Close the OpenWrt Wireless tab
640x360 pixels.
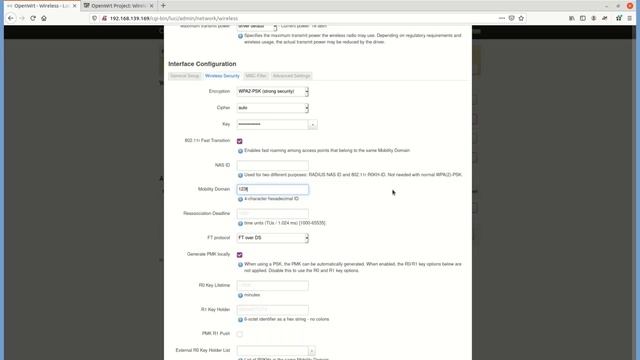pyautogui.click(x=74, y=6)
